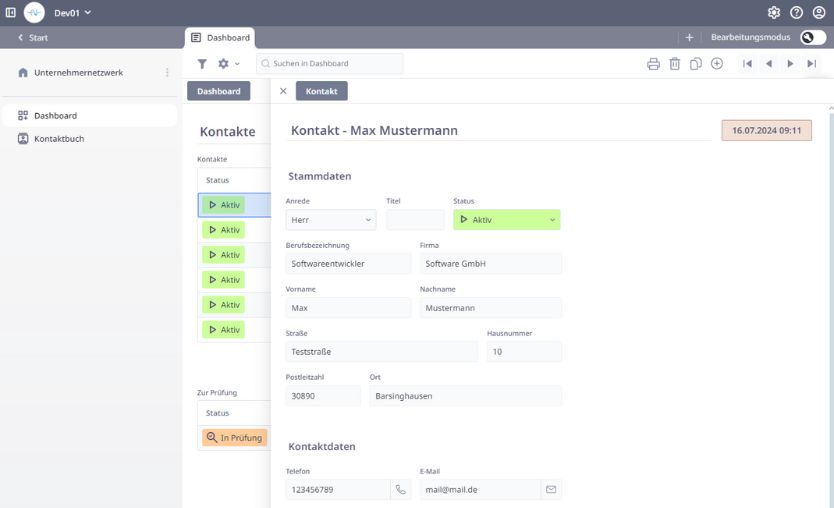Click the print icon in toolbar
This screenshot has height=508, width=834.
point(653,64)
